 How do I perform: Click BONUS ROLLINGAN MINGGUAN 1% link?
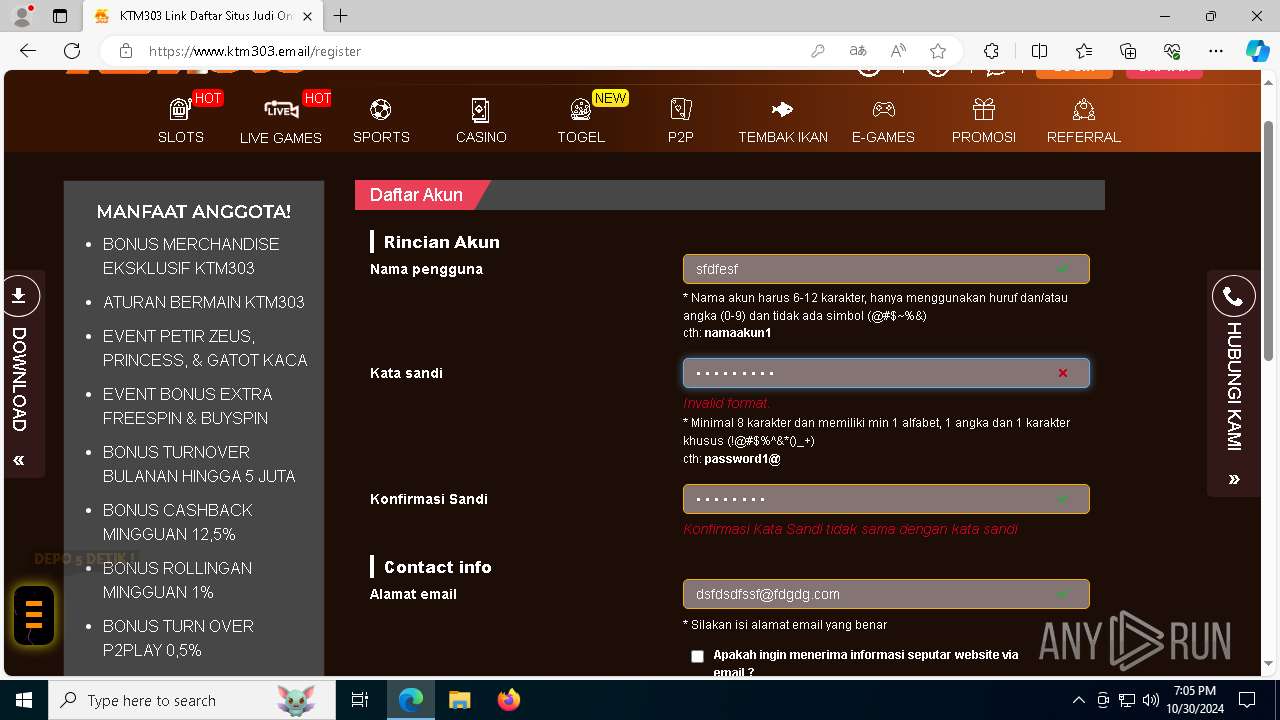(177, 580)
